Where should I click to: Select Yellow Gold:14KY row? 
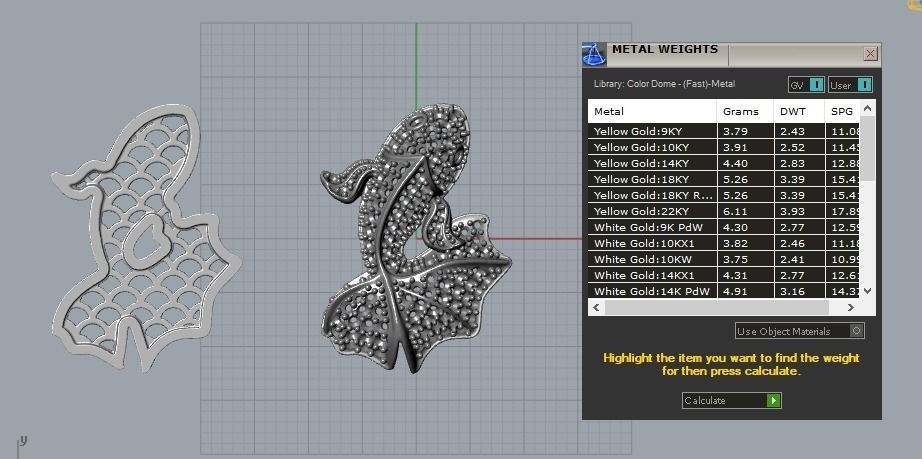(724, 163)
